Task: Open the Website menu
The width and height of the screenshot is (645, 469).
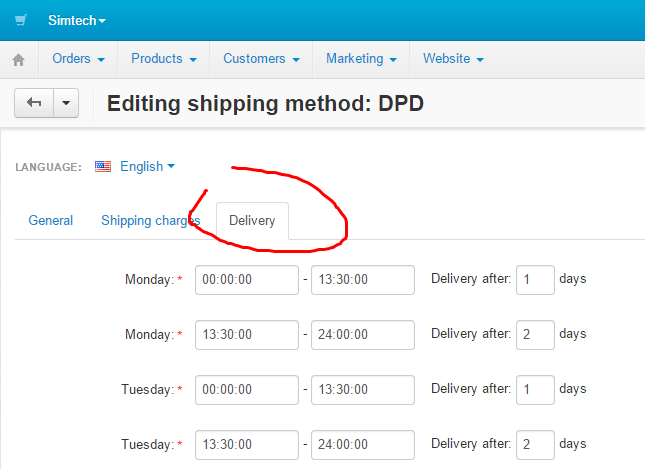Action: coord(453,59)
